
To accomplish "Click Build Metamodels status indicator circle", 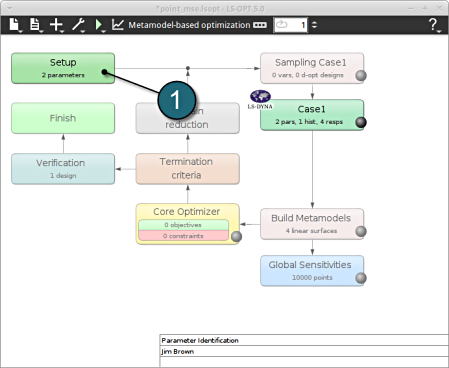I will [x=361, y=231].
